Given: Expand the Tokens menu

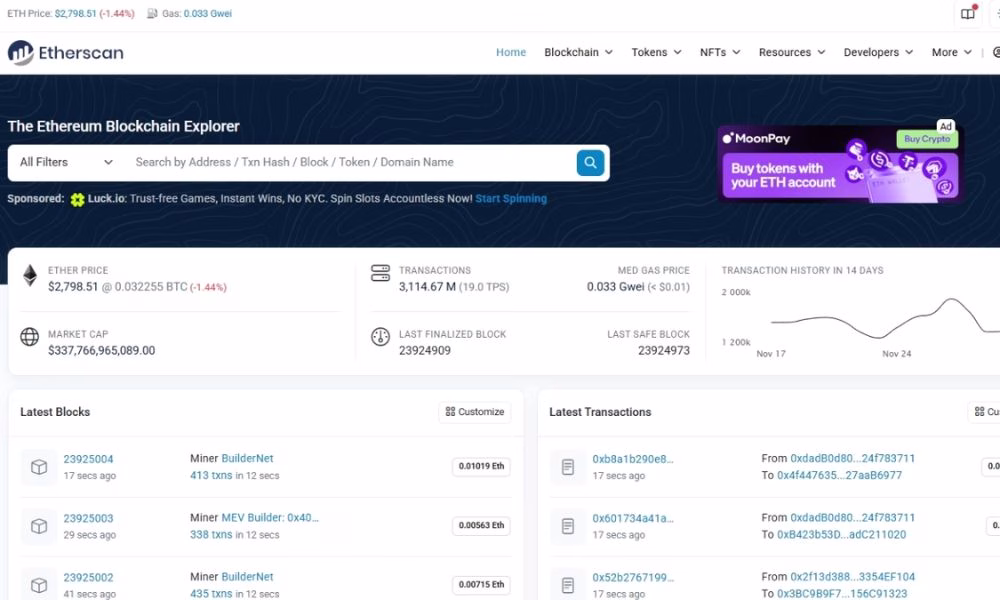Looking at the screenshot, I should (x=656, y=52).
